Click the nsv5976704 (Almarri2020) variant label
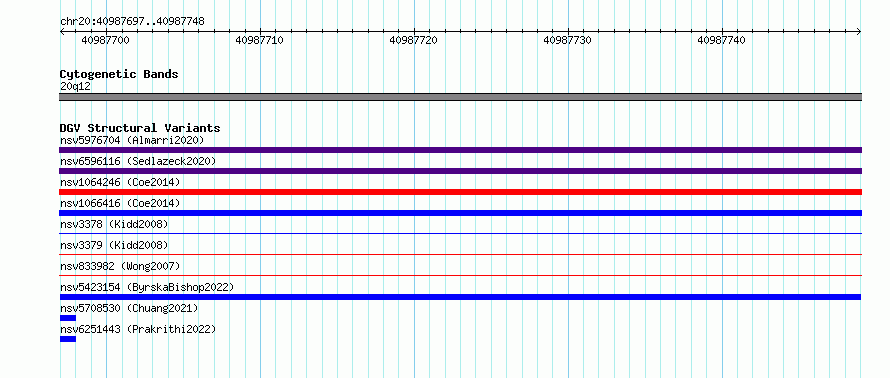Screen dimensions: 890x378 [132, 140]
